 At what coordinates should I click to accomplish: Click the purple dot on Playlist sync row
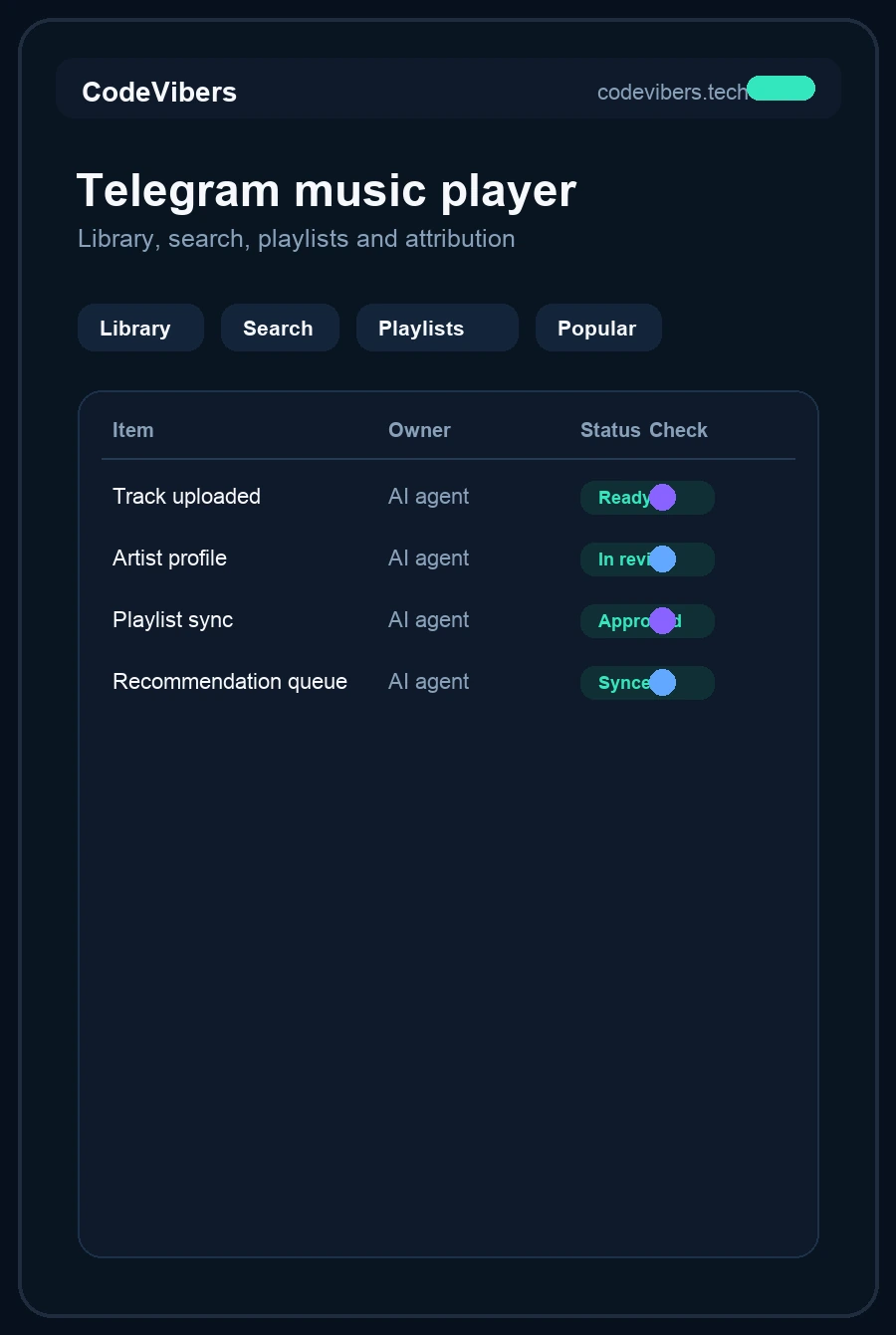662,621
